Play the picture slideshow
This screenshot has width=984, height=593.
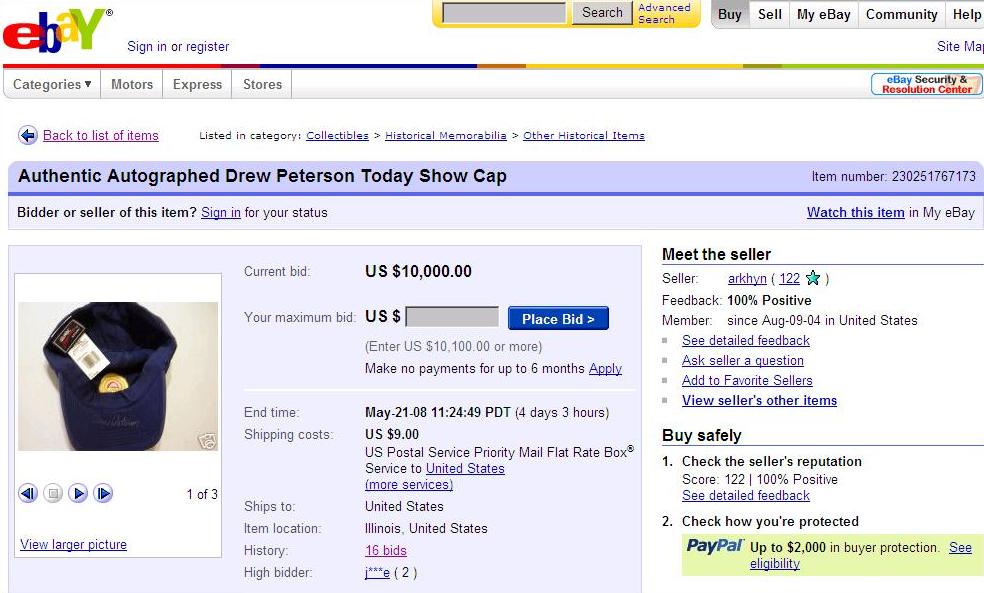(78, 494)
